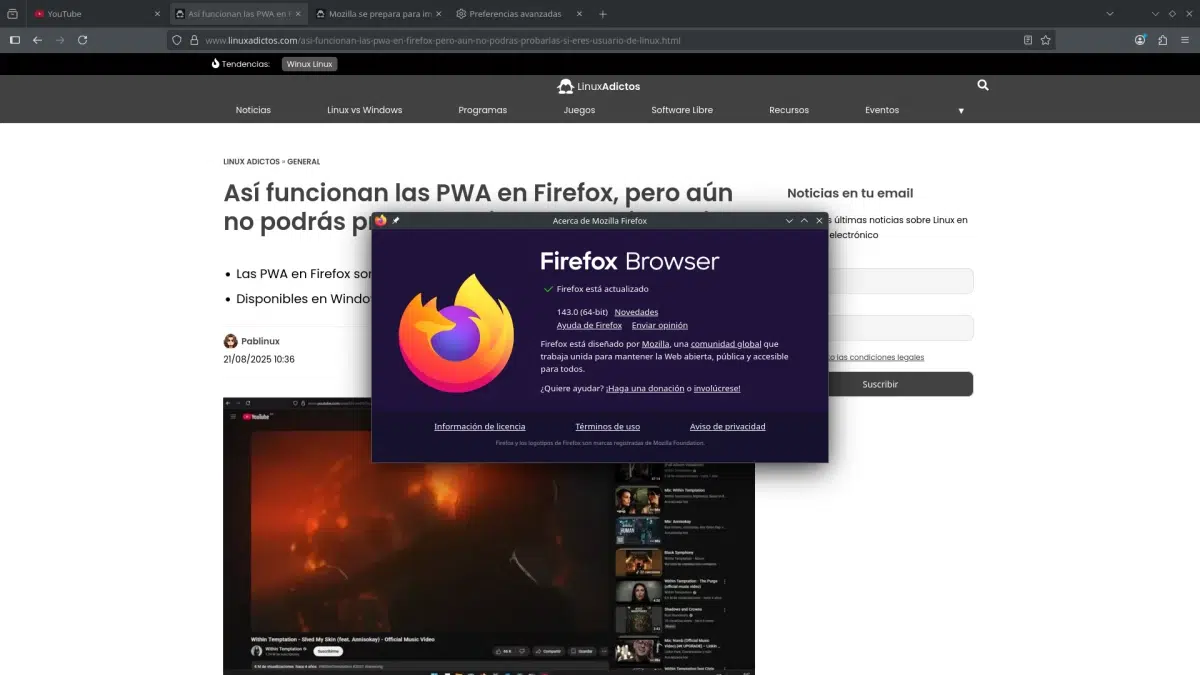
Task: Open the tracking protection shield icon
Action: 175,40
